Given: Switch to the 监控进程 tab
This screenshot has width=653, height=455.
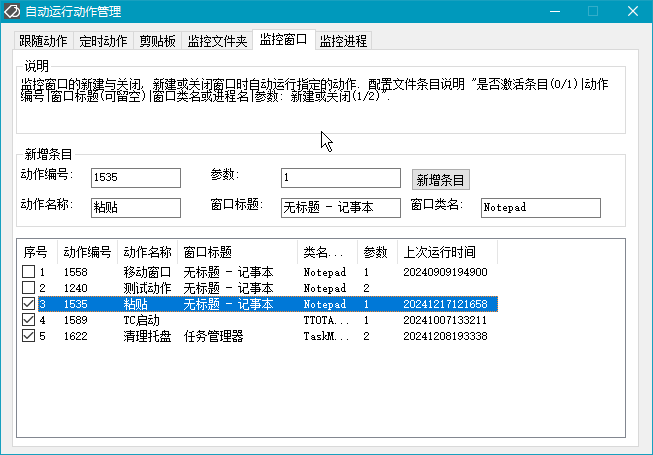Looking at the screenshot, I should click(x=343, y=41).
